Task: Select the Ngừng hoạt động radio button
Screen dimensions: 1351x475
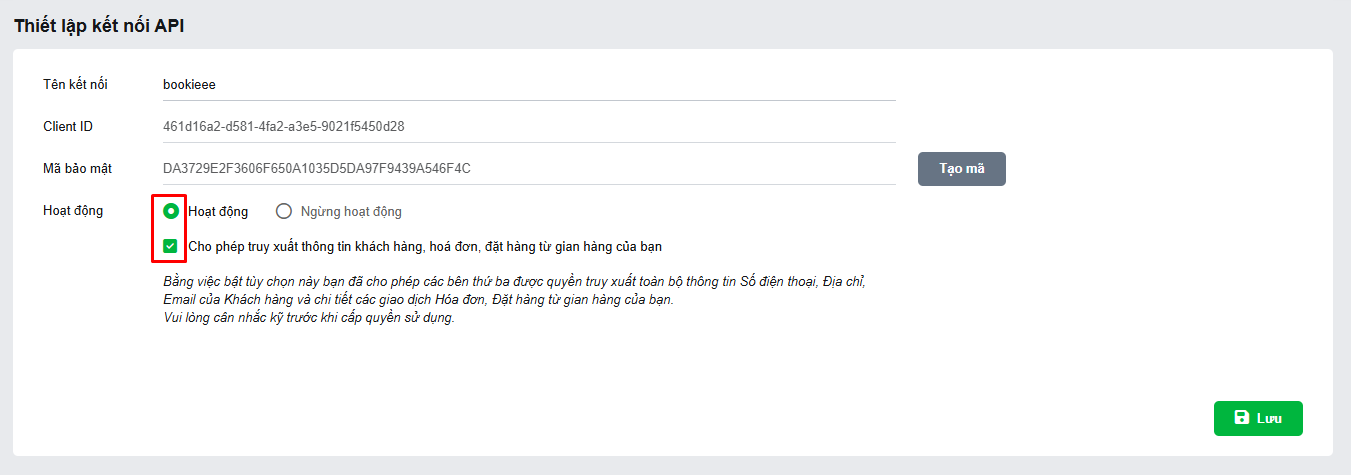Action: (x=284, y=211)
